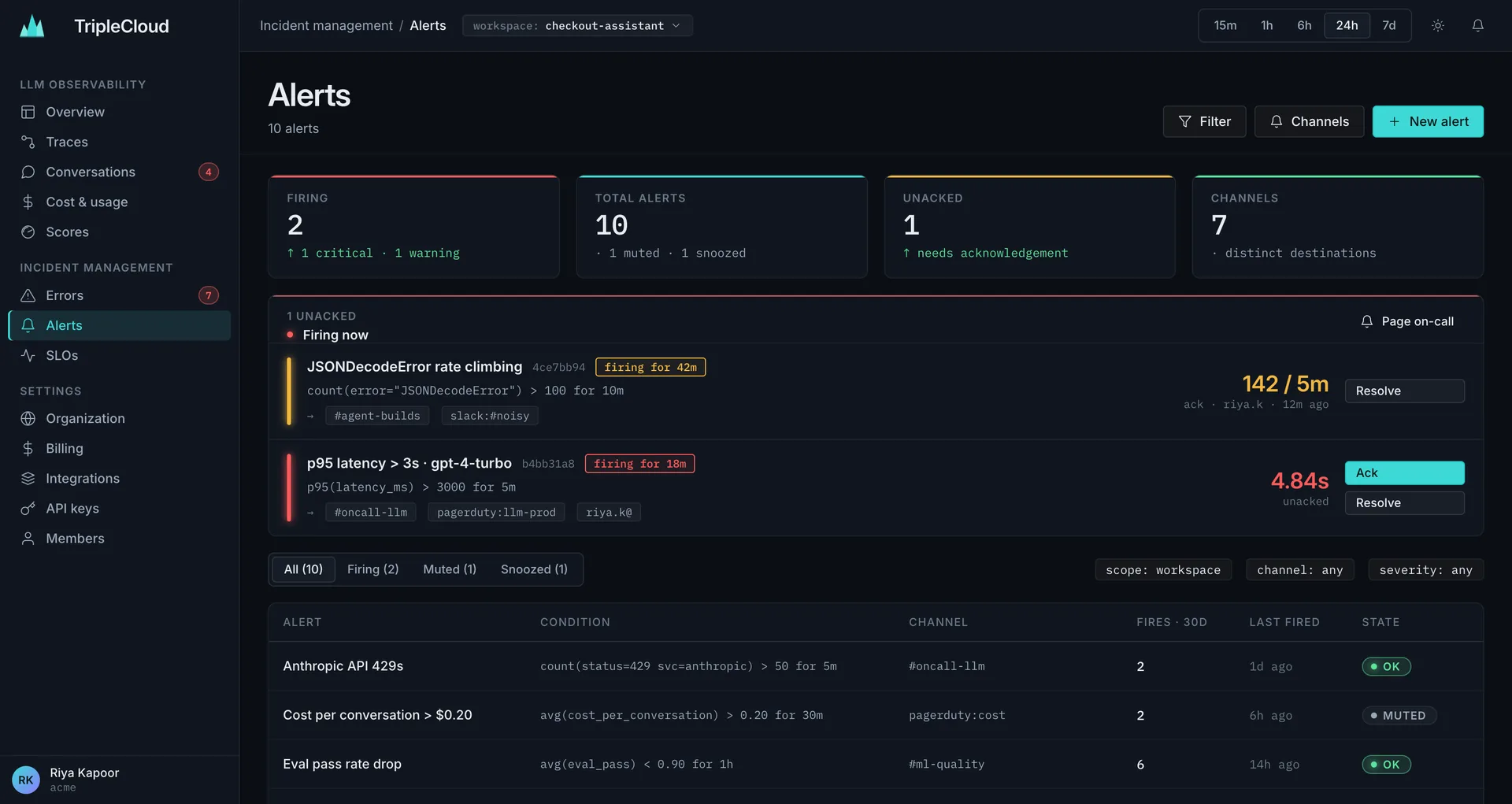Open the Channels button
The image size is (1512, 804).
1309,121
